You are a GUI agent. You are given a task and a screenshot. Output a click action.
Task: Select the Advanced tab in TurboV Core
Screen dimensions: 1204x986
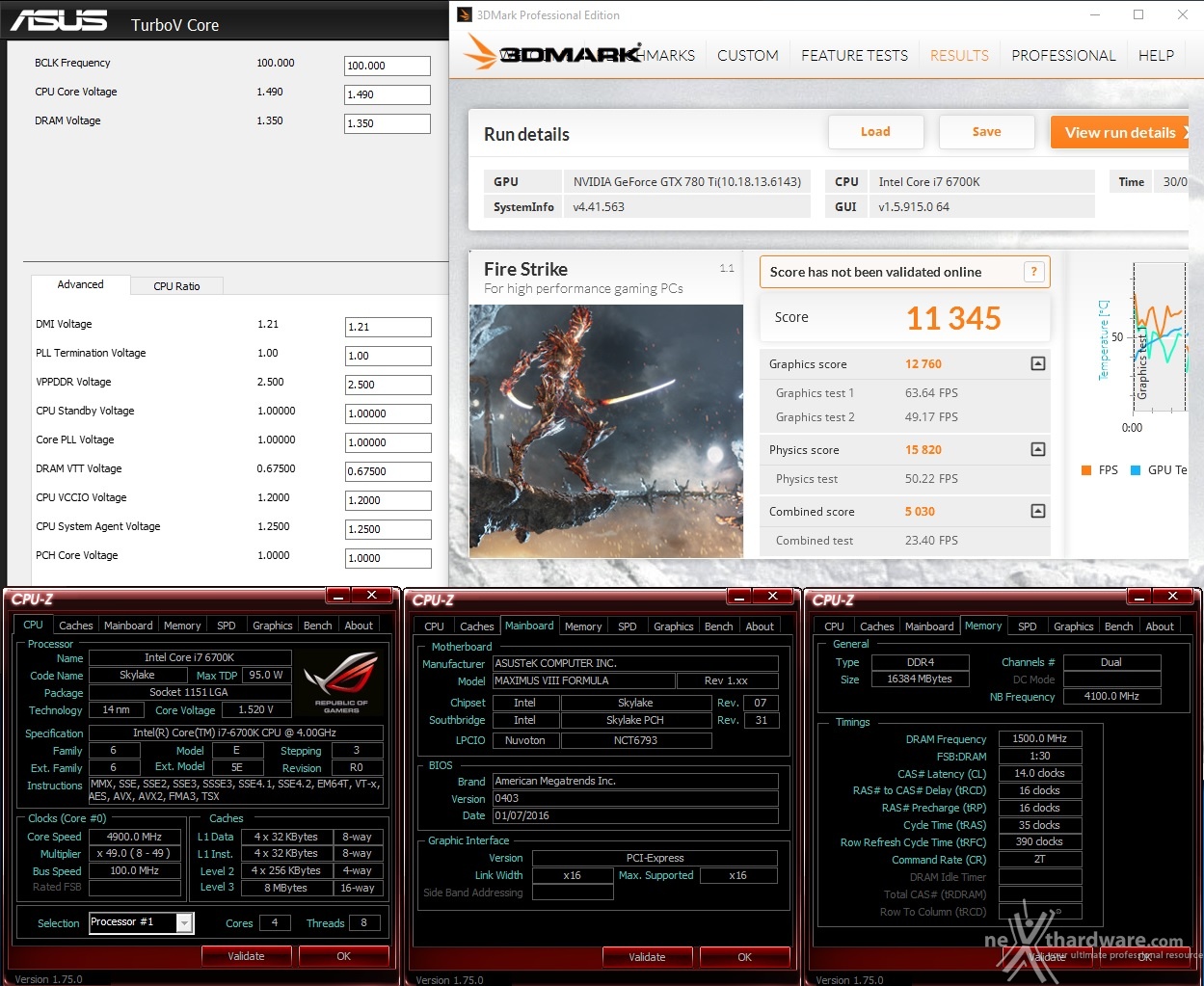point(81,284)
